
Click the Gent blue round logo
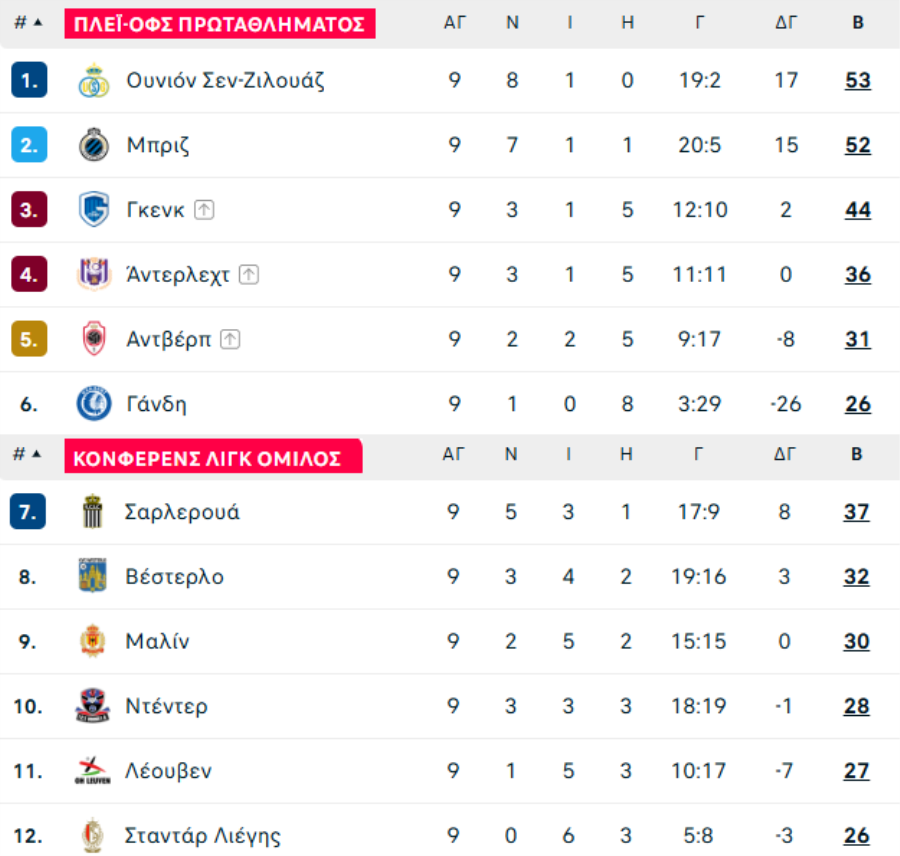[x=94, y=404]
